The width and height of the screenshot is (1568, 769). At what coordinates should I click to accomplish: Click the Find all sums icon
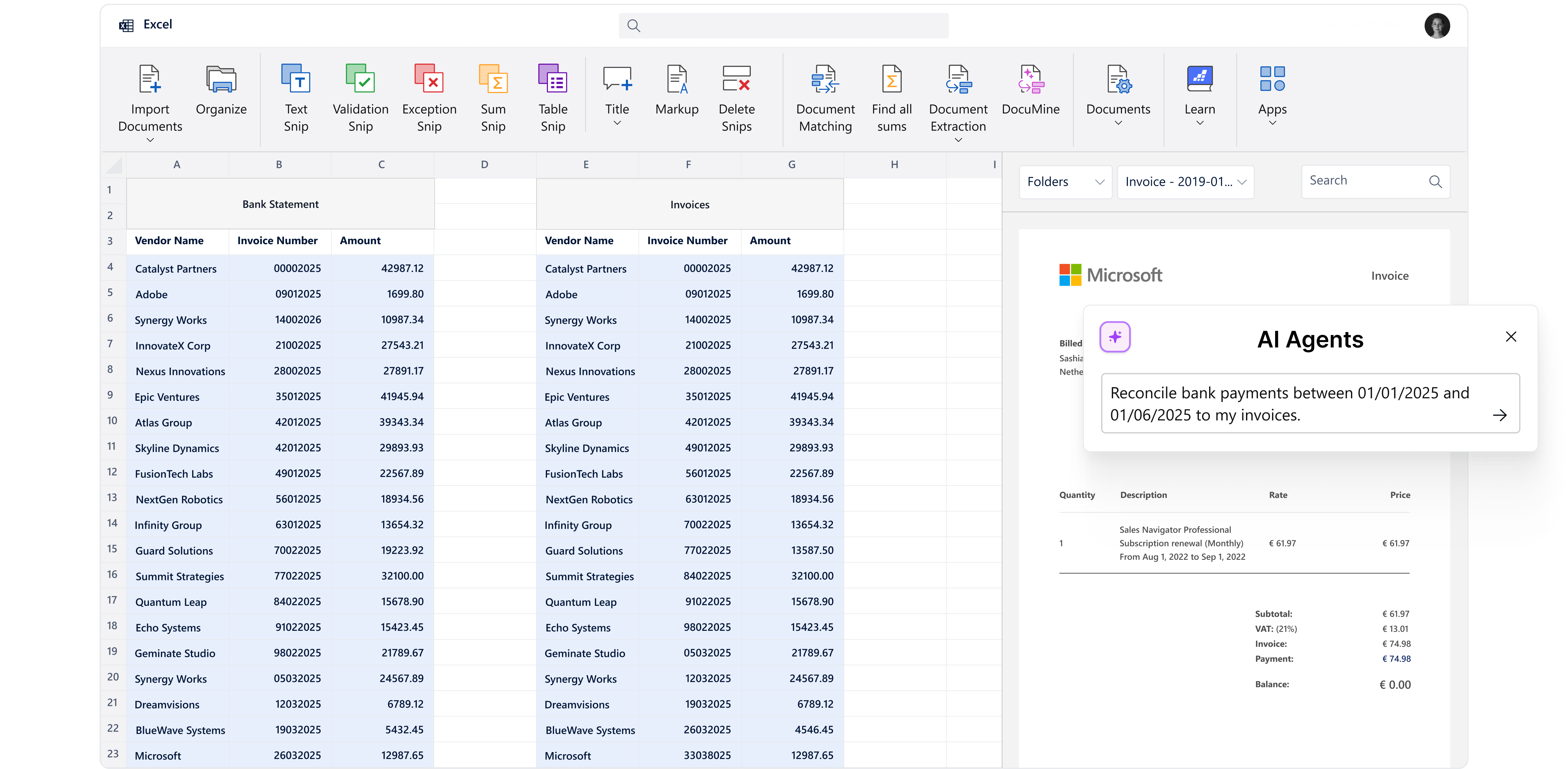[892, 79]
